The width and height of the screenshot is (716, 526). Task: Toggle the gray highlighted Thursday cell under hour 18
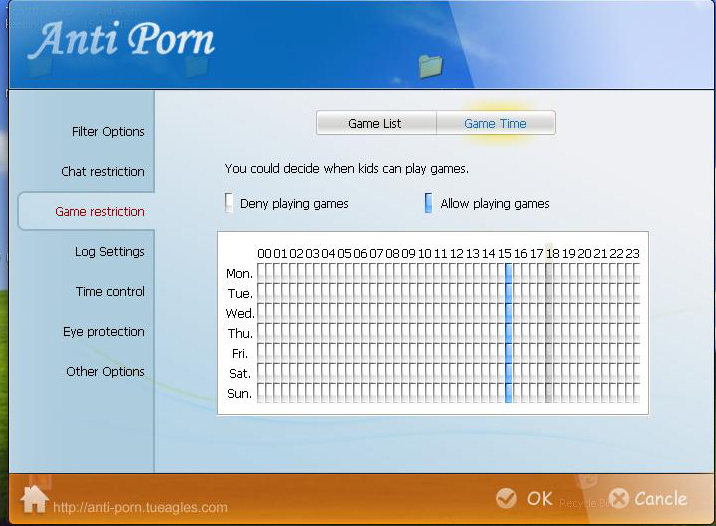coord(549,333)
